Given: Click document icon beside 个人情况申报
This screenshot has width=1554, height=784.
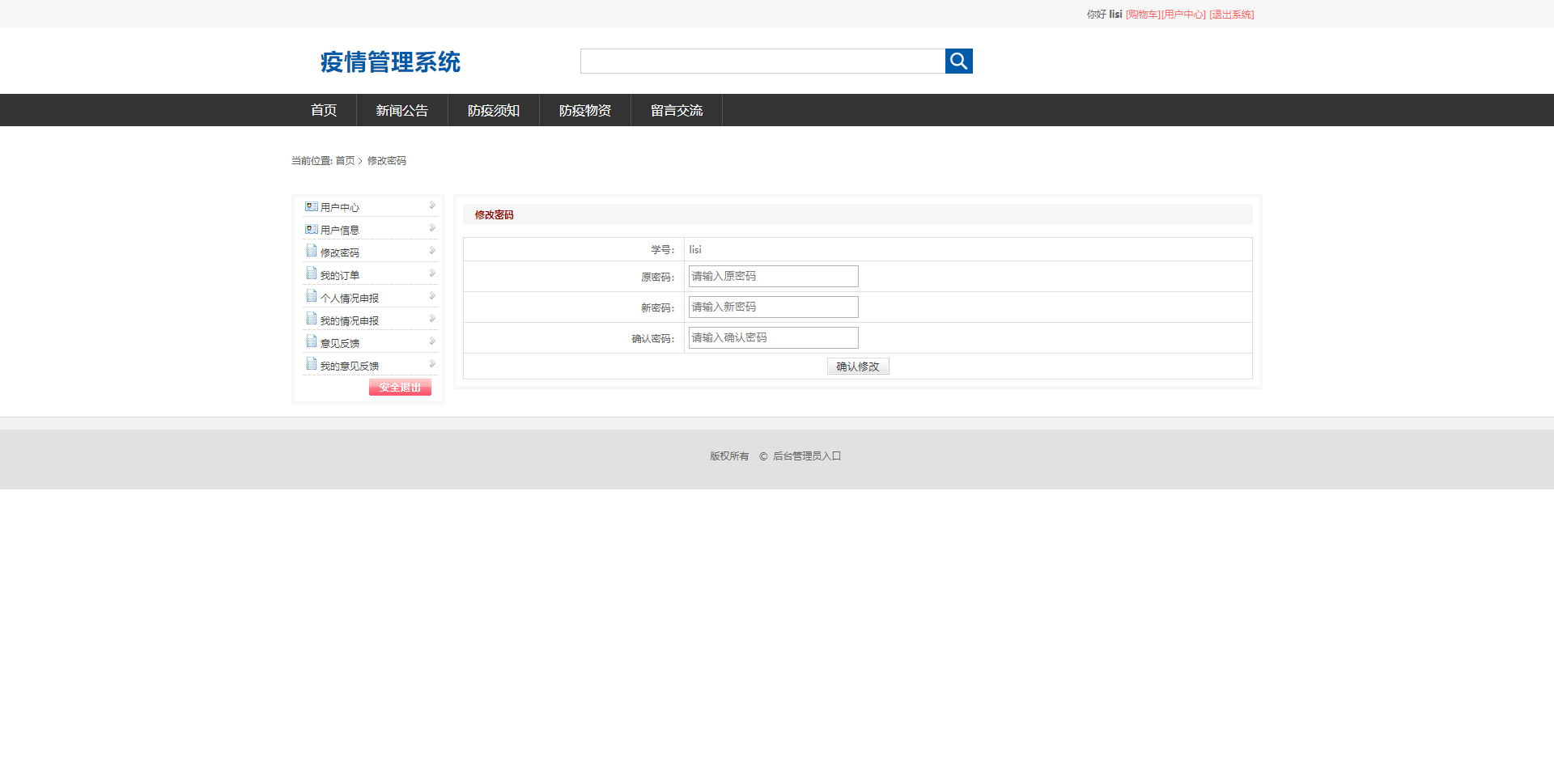Looking at the screenshot, I should pyautogui.click(x=312, y=296).
